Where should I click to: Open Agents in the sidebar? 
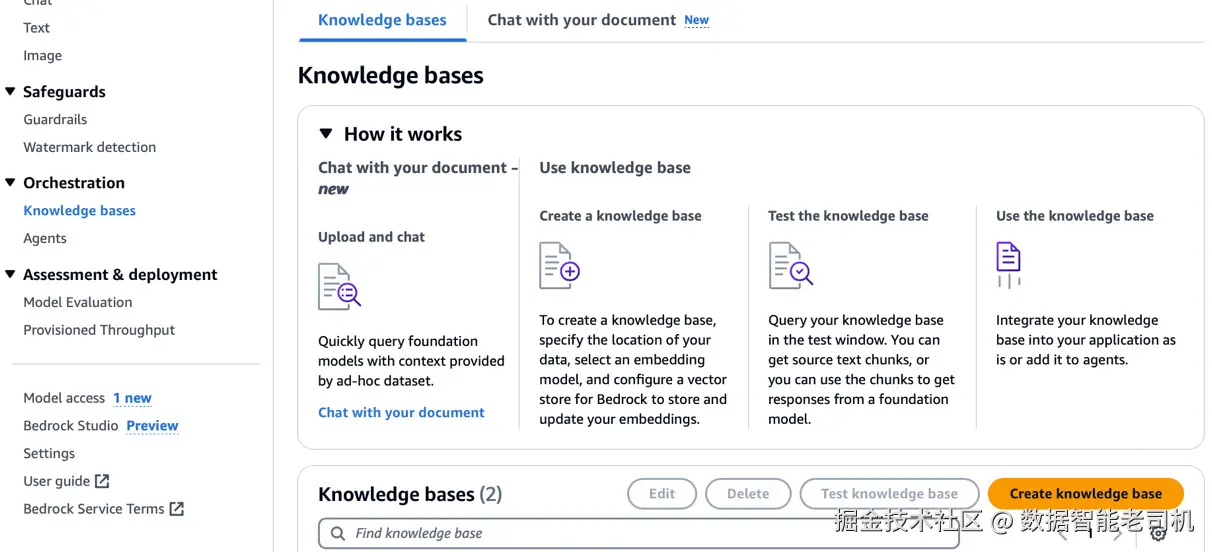45,238
